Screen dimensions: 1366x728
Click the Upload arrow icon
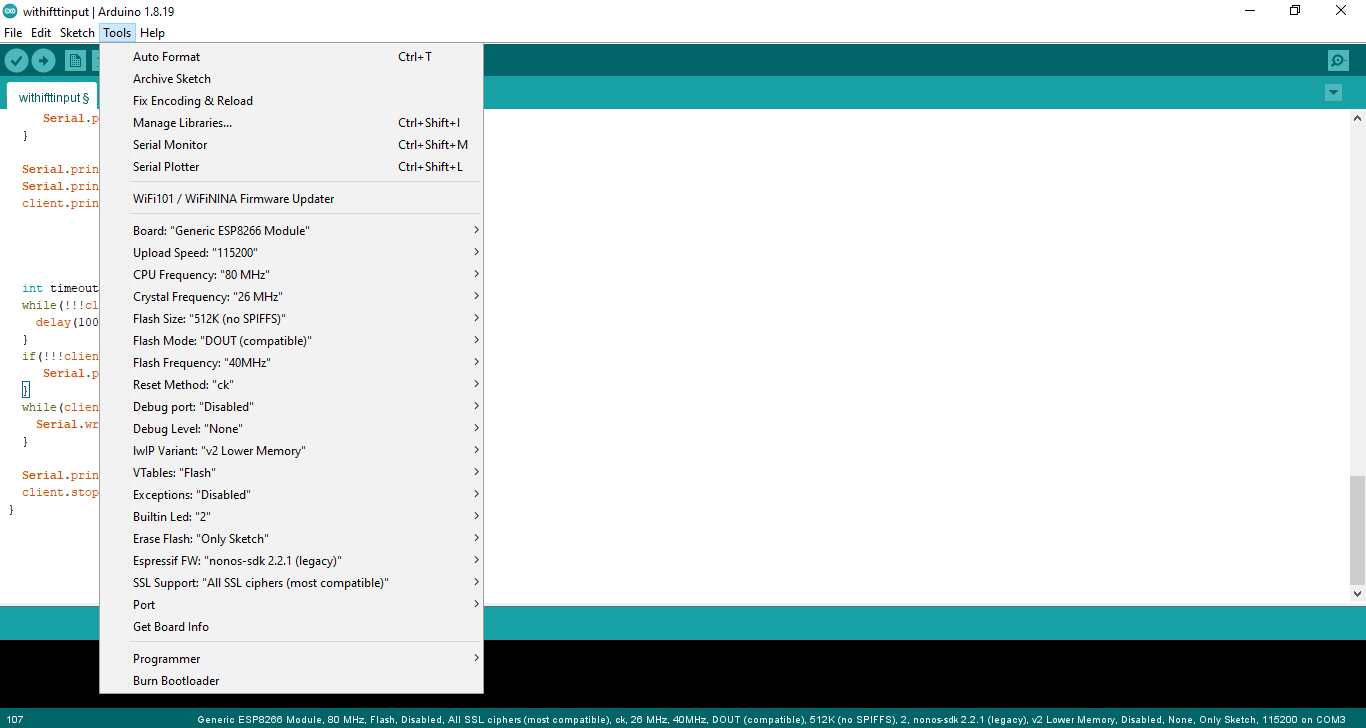tap(43, 60)
